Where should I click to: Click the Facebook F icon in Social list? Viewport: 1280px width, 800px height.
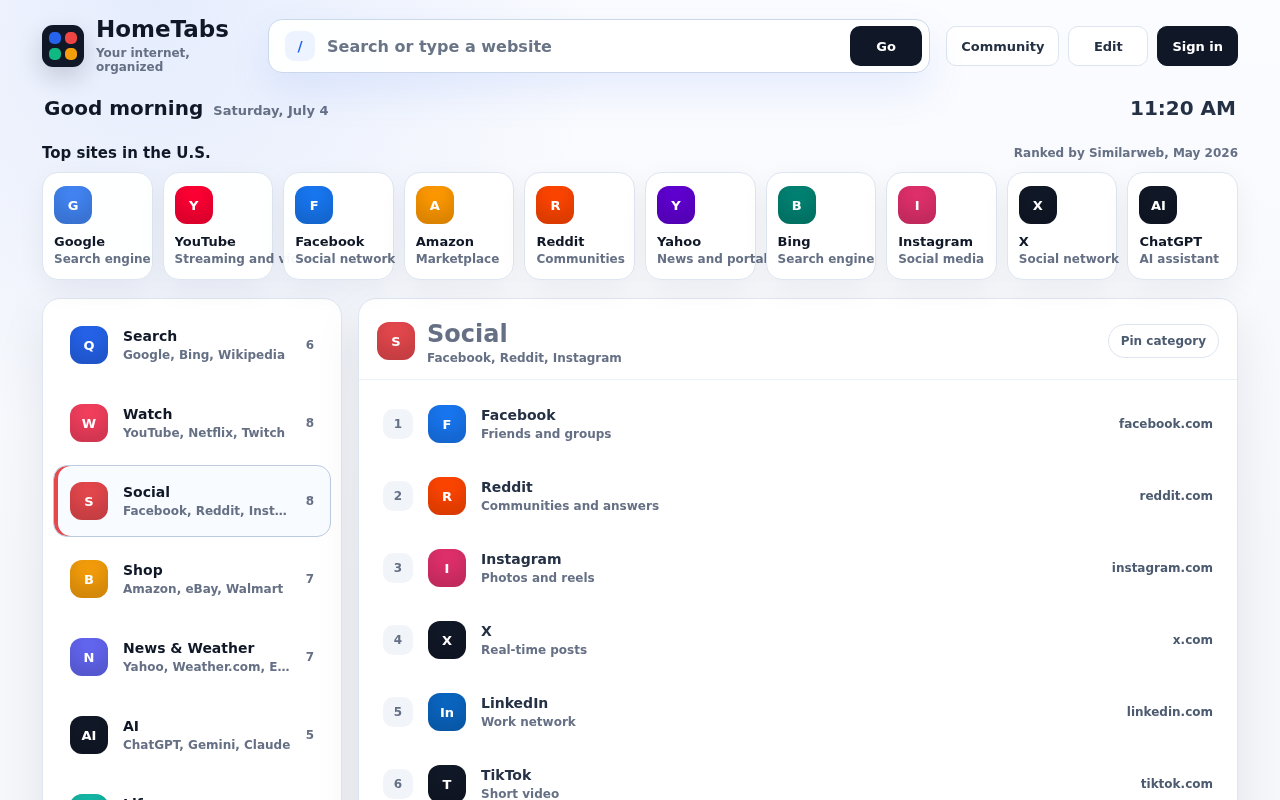pos(447,424)
